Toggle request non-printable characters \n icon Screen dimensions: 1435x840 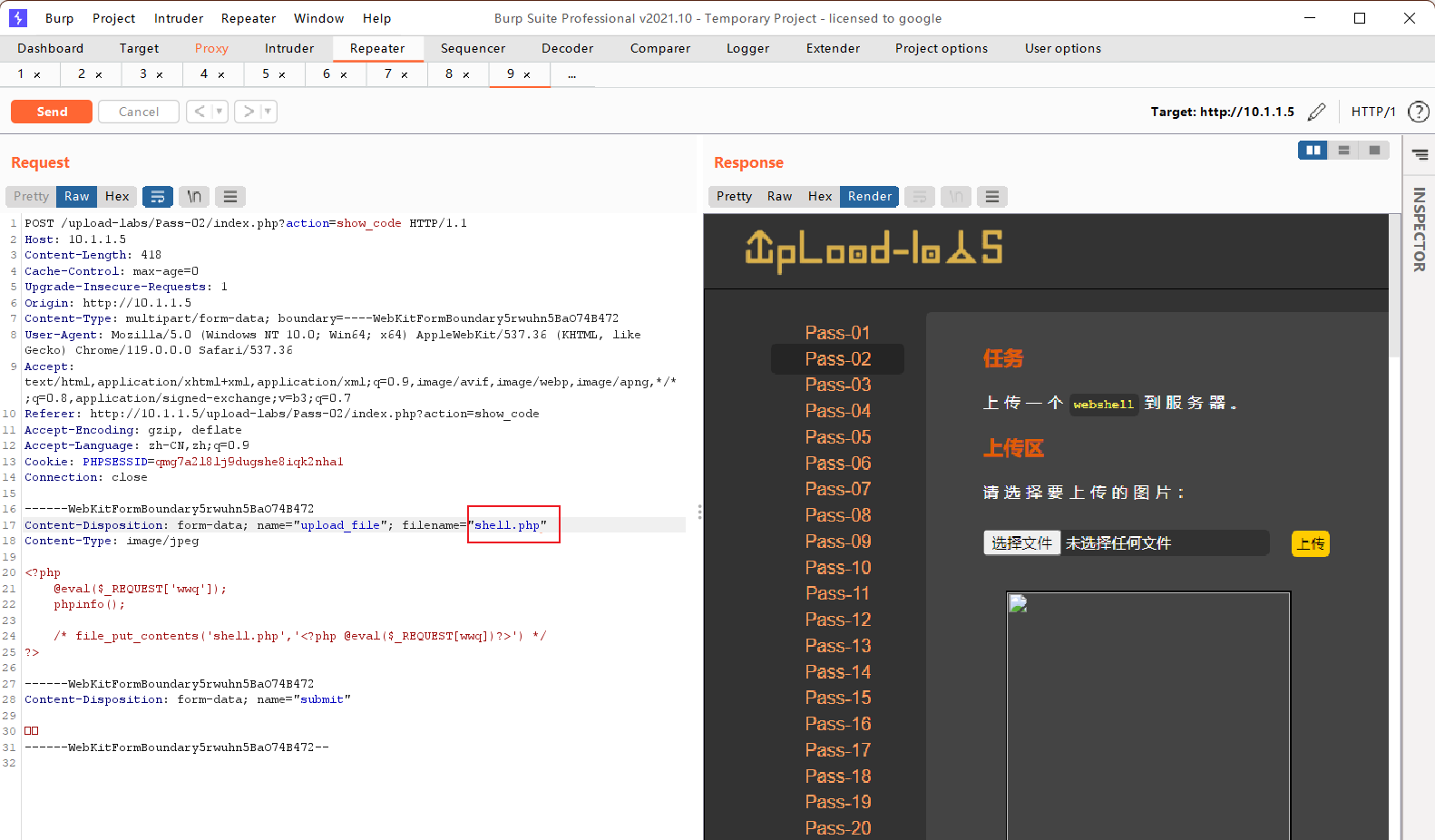194,196
